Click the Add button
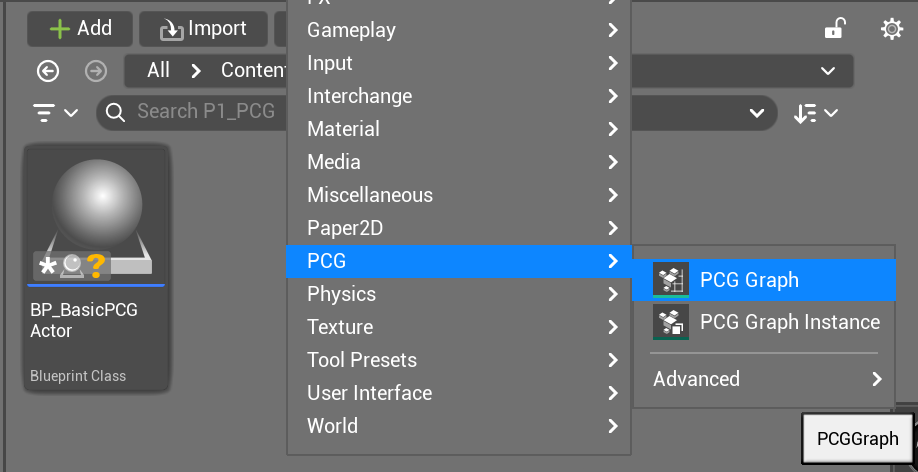The image size is (918, 472). (80, 29)
